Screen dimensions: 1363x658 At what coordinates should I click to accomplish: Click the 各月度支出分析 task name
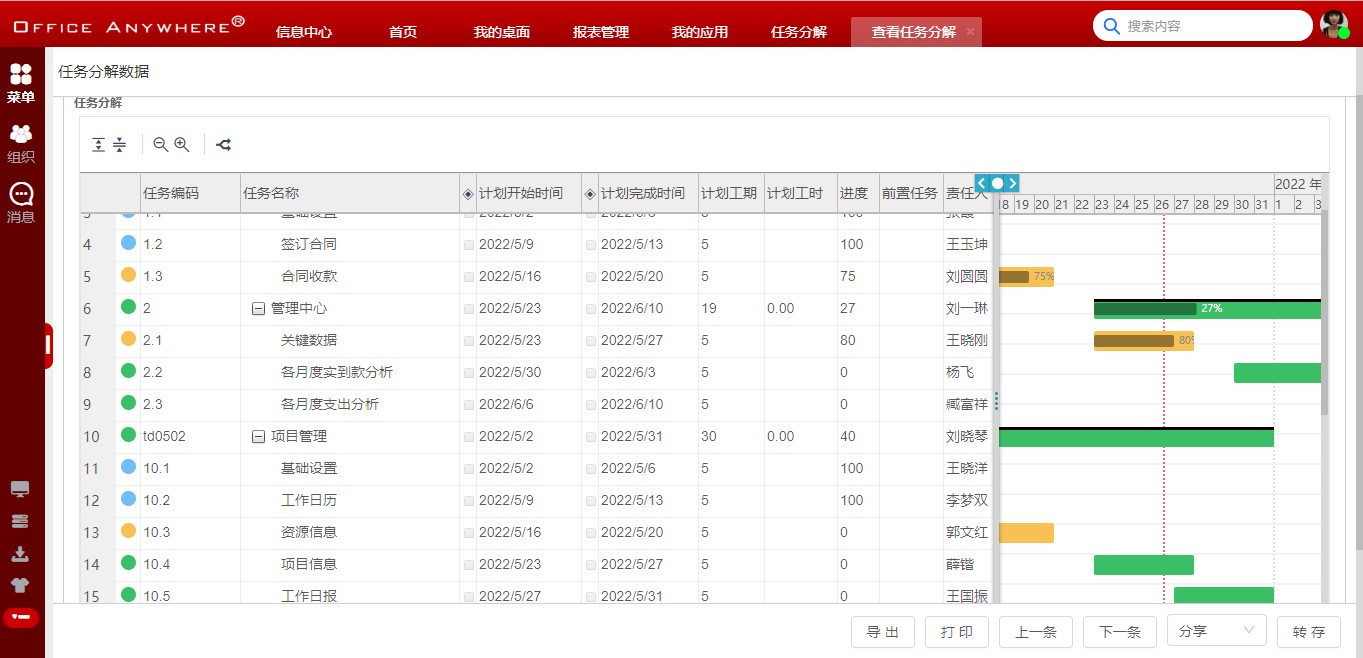tap(330, 405)
